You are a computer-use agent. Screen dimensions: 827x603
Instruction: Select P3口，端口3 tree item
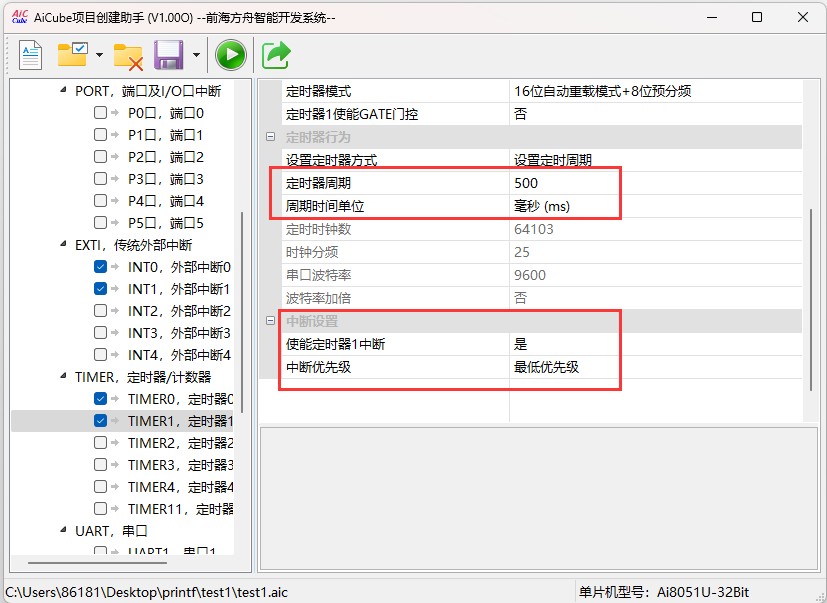coord(166,179)
